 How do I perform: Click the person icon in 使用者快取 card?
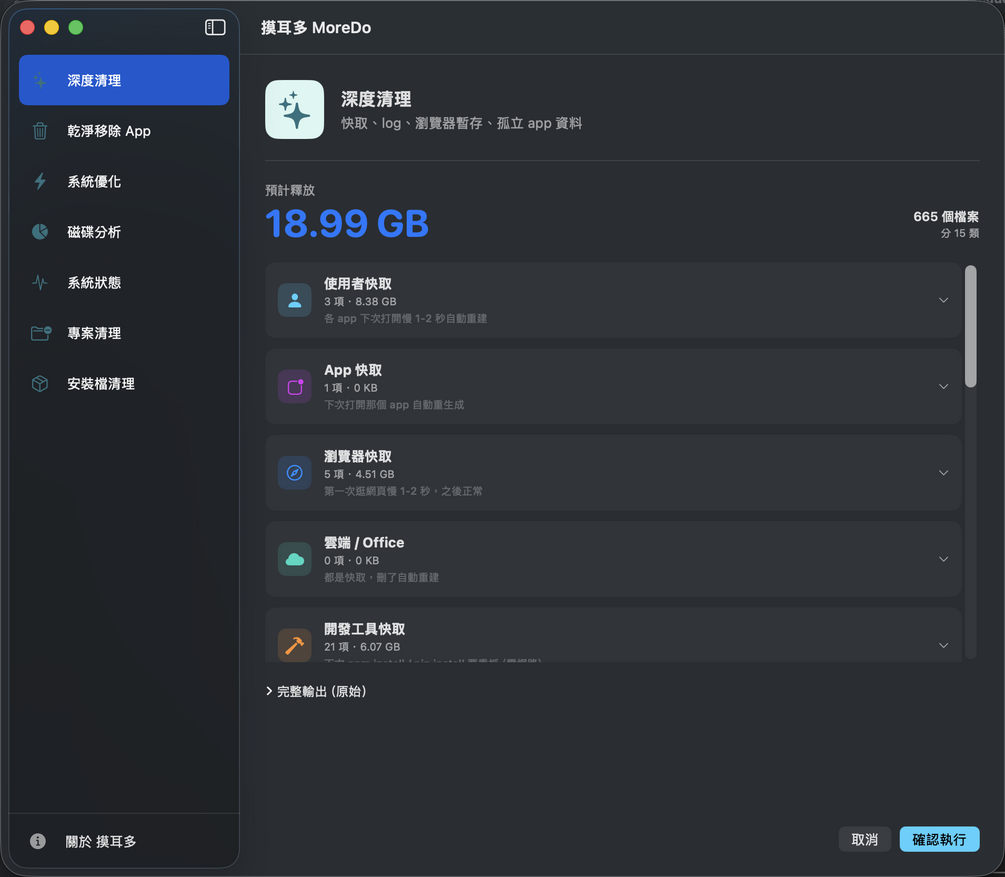tap(295, 300)
